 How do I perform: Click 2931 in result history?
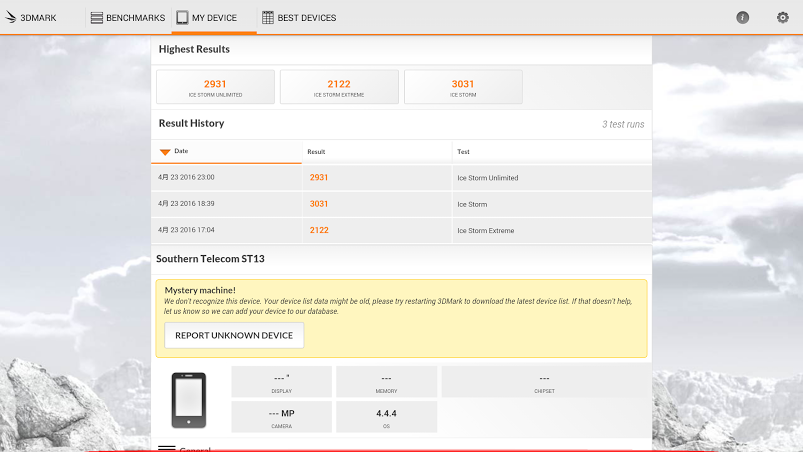point(319,178)
